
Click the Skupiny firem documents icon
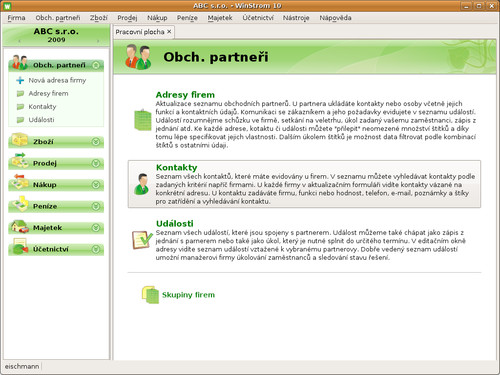point(150,295)
